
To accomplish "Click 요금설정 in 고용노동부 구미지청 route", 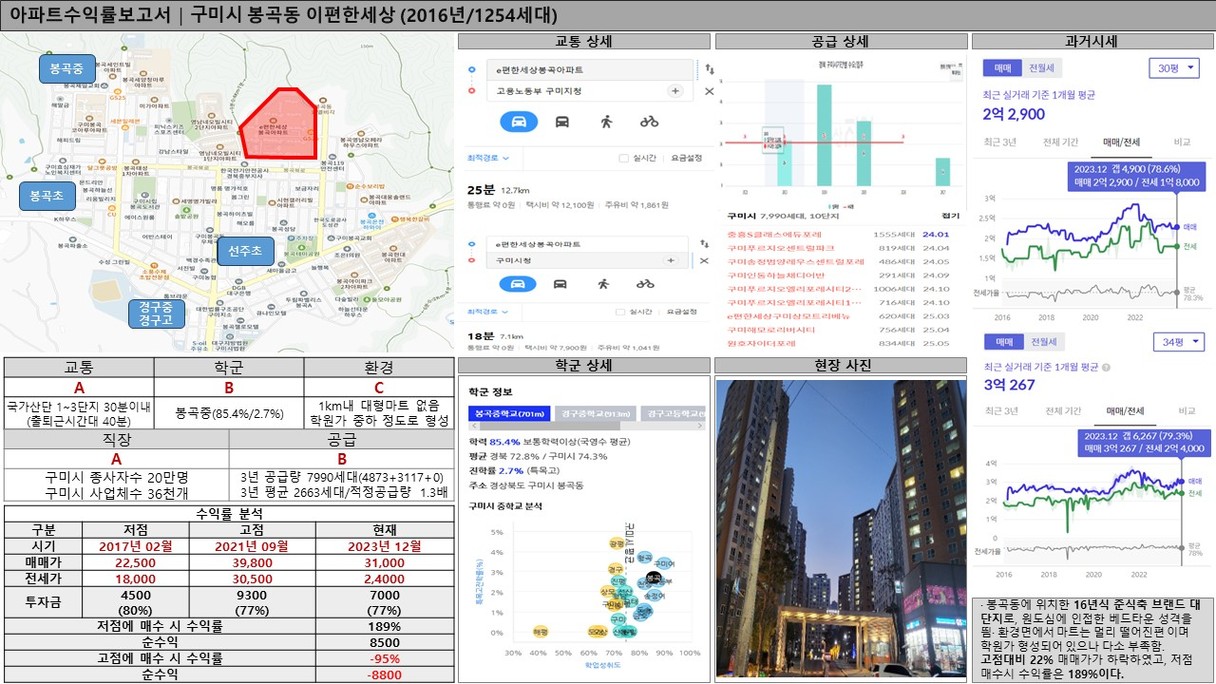I will pos(686,158).
